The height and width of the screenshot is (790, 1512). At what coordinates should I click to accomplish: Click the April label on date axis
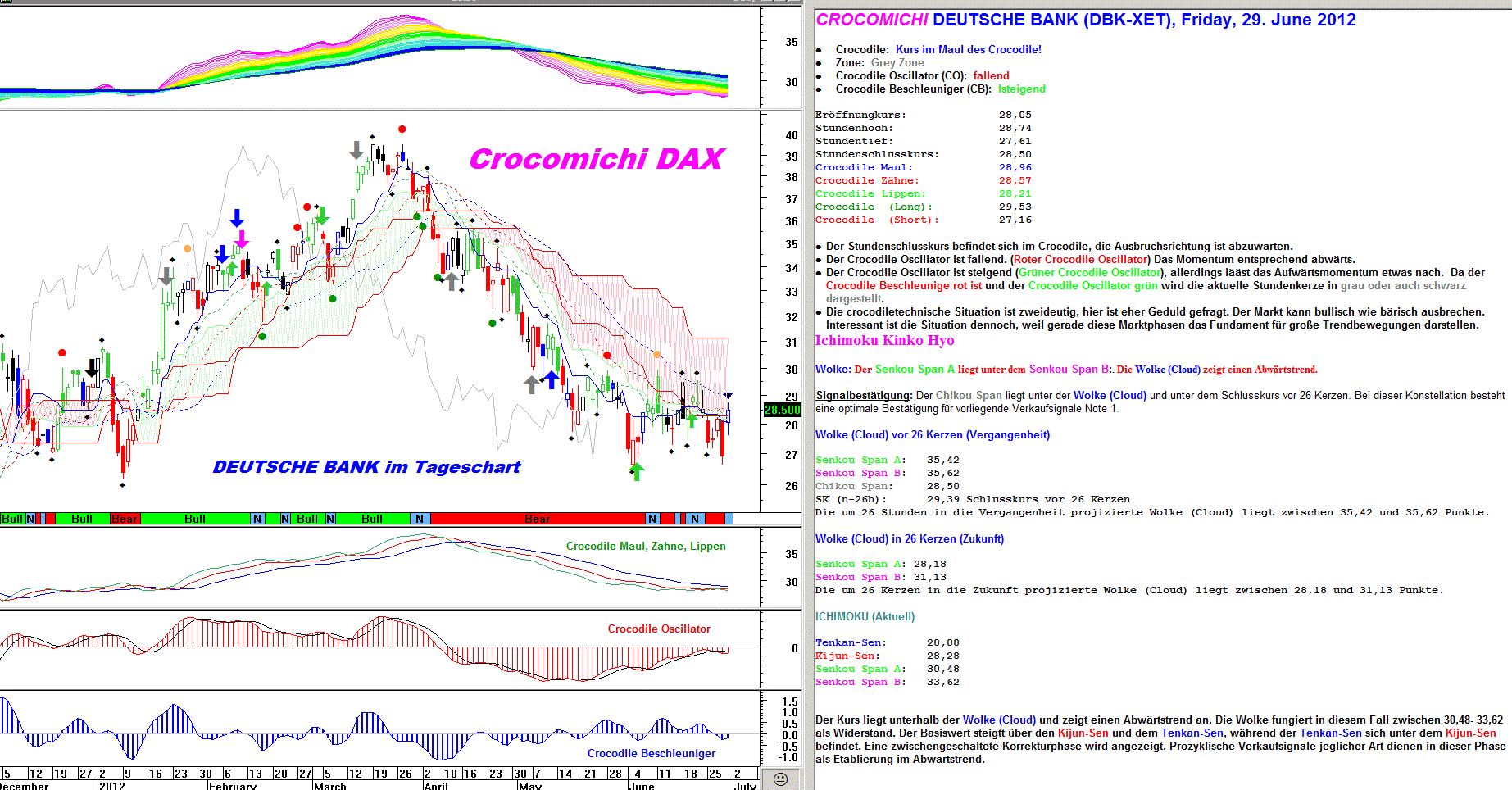coord(436,785)
